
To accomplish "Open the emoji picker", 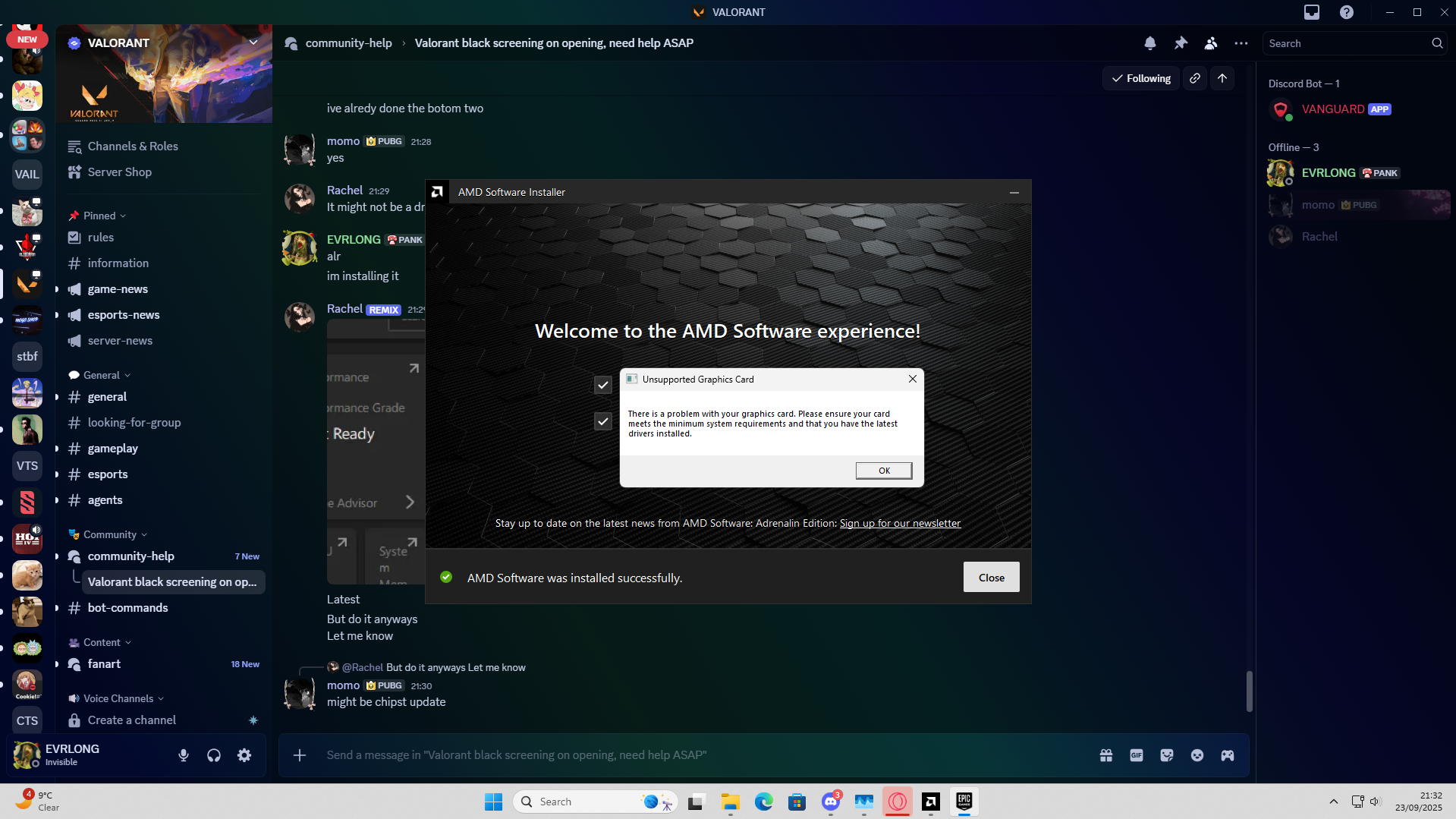I will click(x=1197, y=755).
